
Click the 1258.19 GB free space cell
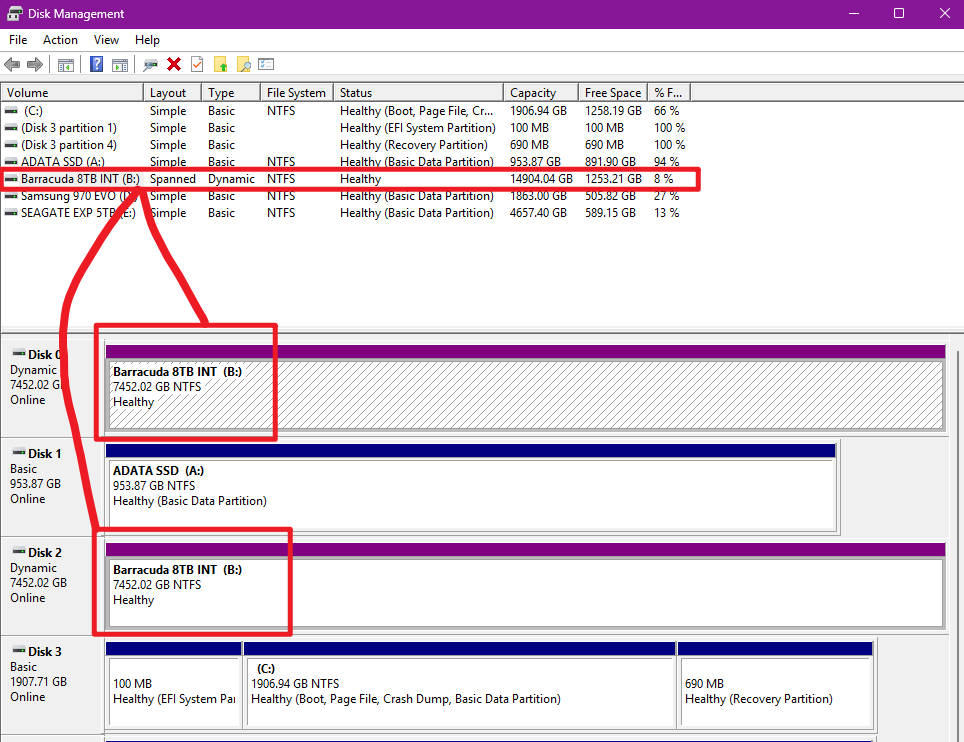[x=613, y=111]
